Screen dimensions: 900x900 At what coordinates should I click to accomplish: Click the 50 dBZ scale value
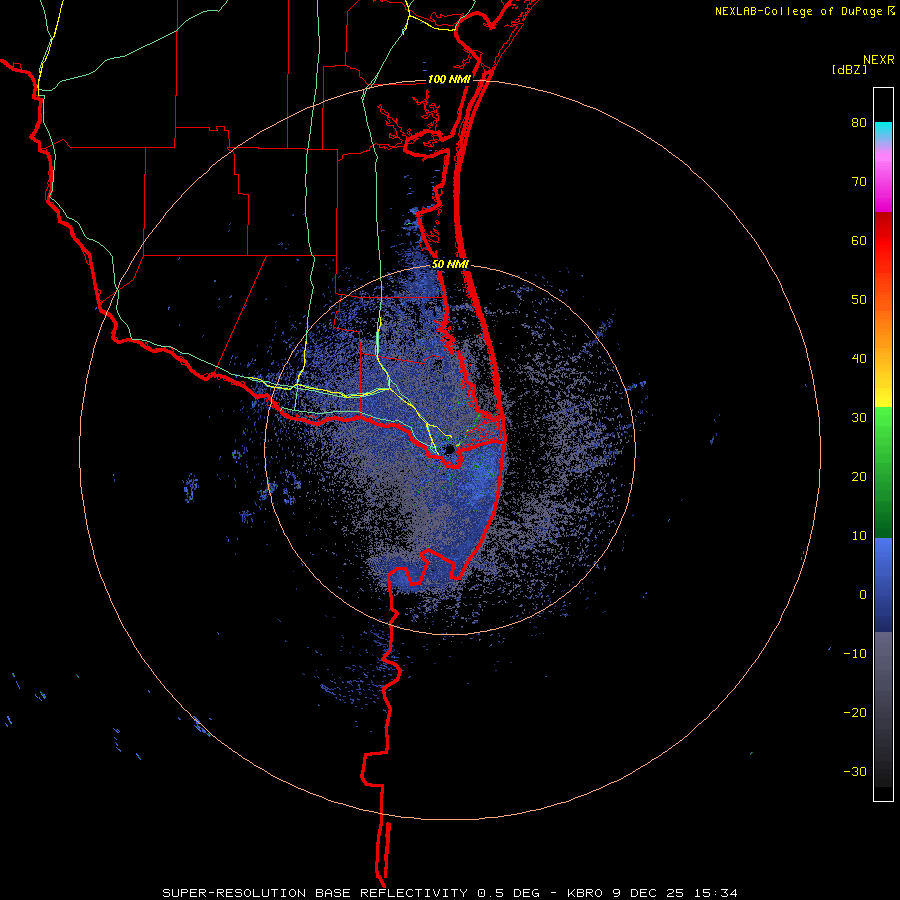coord(859,300)
